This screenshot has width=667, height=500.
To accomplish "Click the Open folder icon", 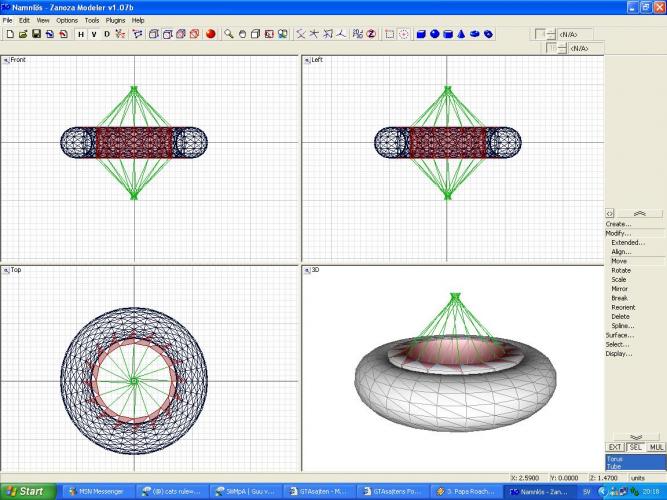I will 22,34.
